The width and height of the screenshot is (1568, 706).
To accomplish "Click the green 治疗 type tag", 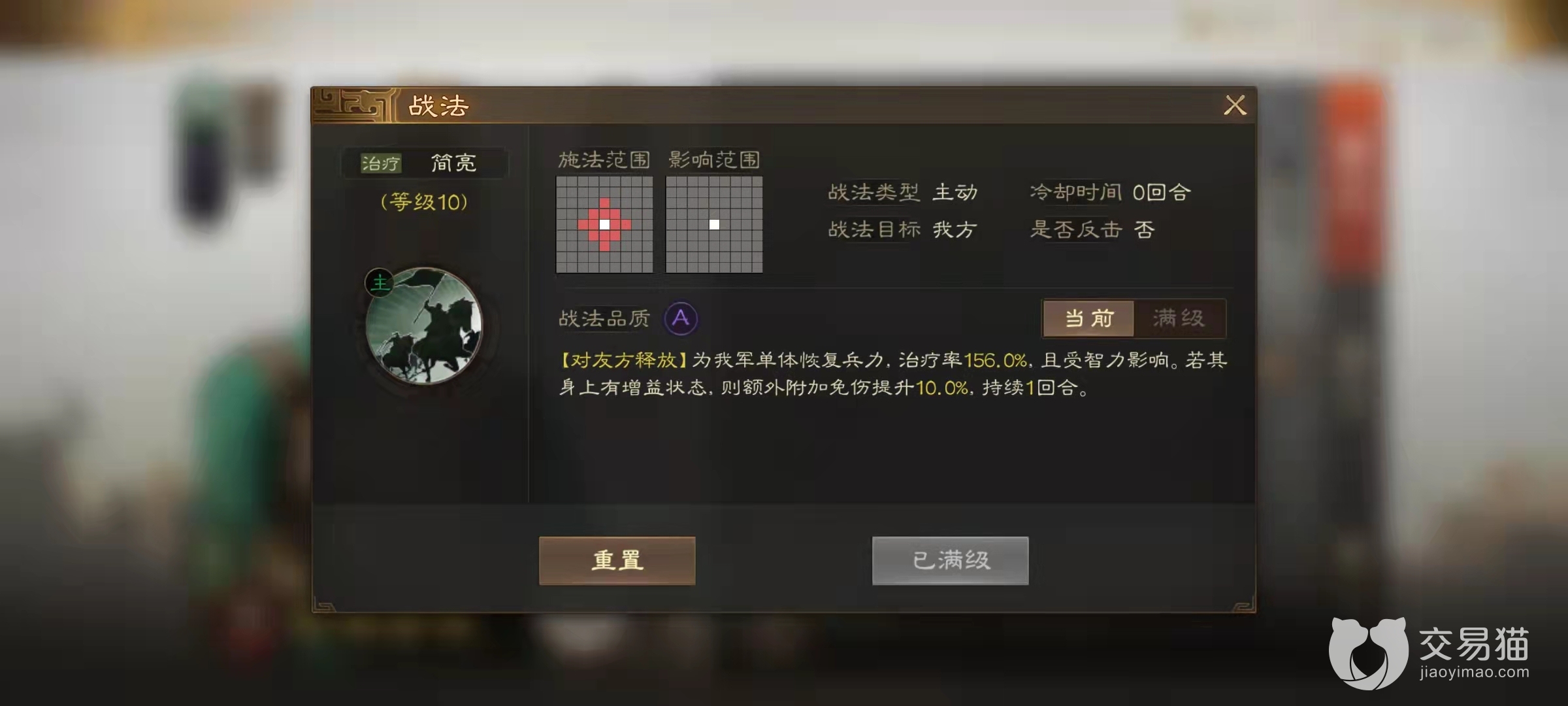I will click(x=381, y=163).
